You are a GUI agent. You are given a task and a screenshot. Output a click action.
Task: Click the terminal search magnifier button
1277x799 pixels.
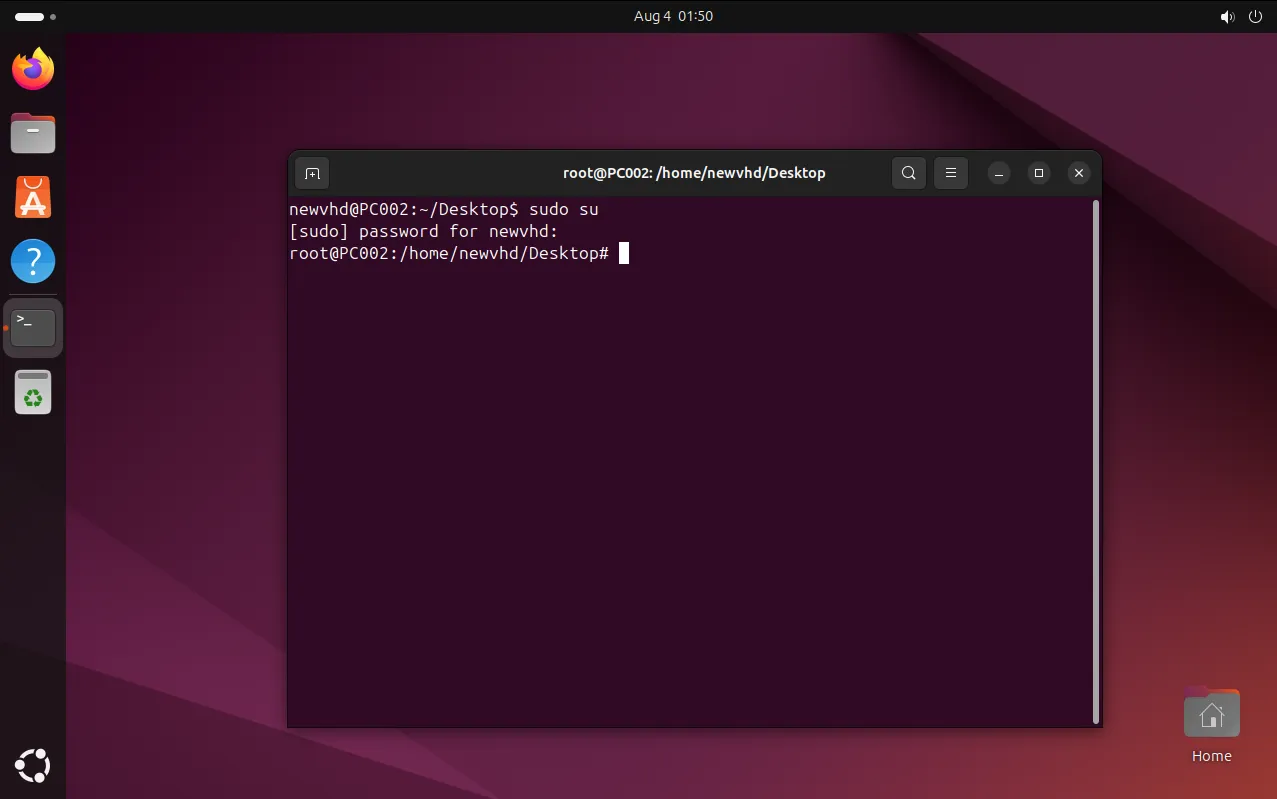click(x=908, y=173)
